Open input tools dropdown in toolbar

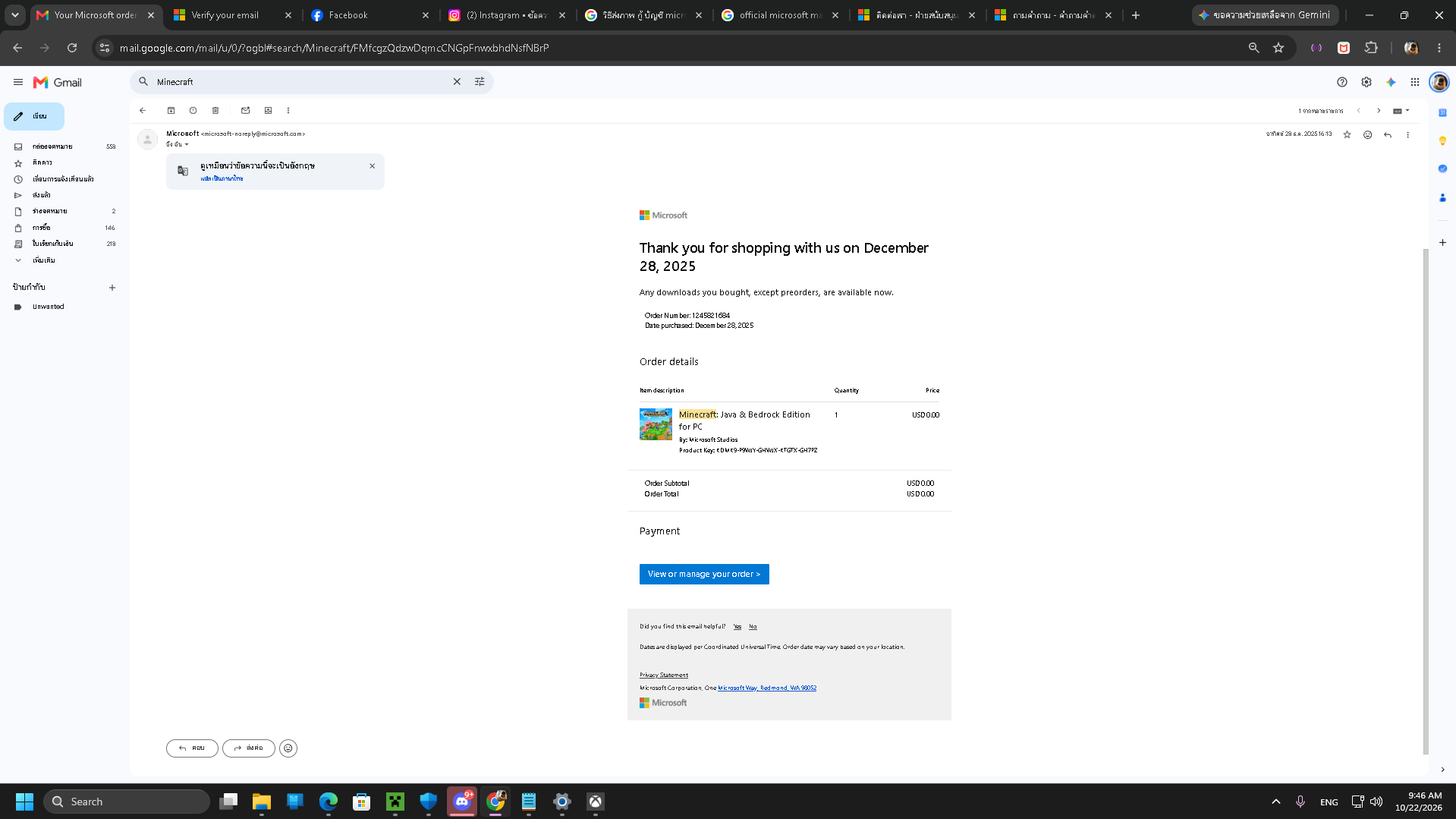(x=1401, y=111)
